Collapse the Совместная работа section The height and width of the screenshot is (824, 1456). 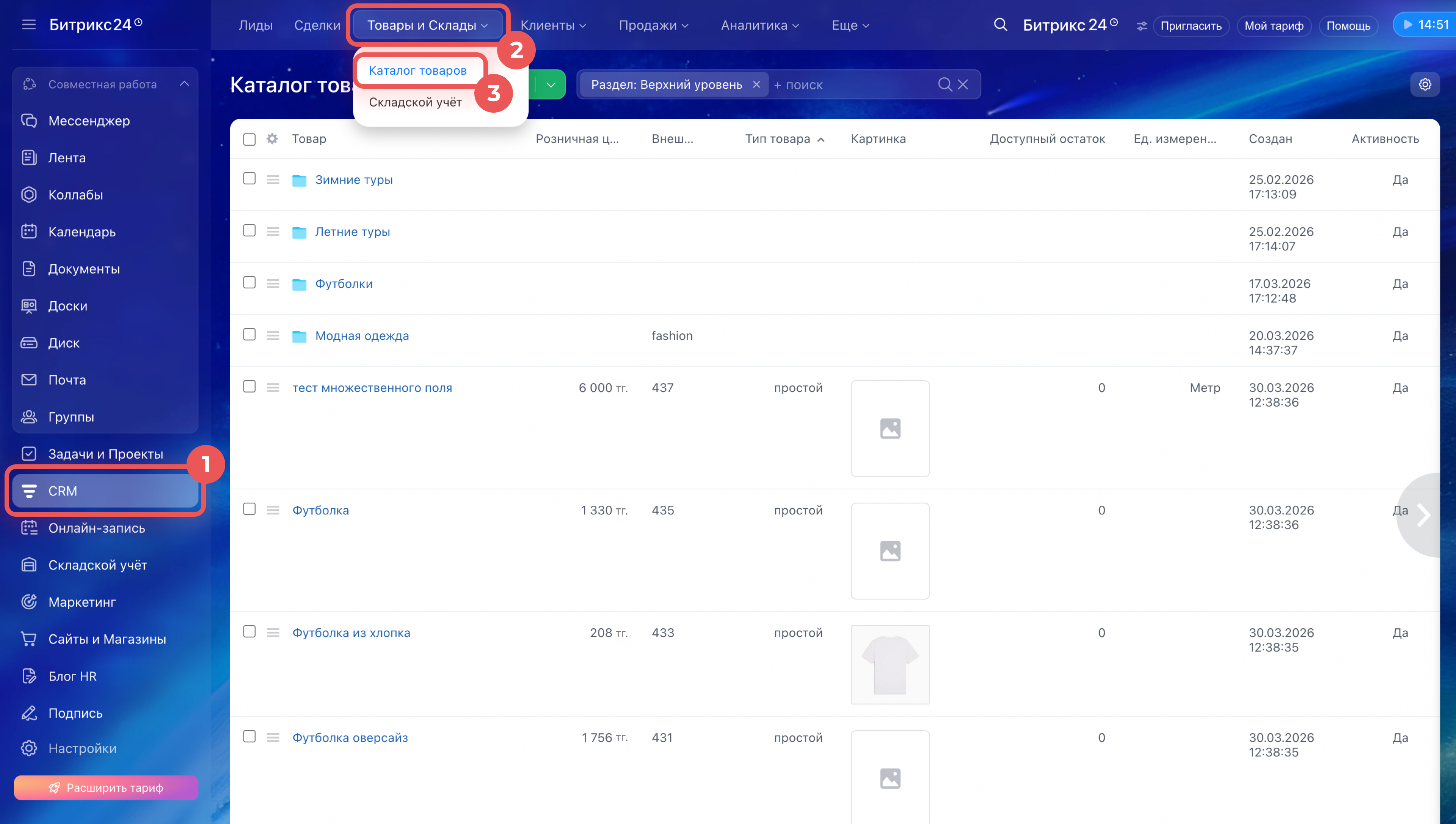[184, 84]
